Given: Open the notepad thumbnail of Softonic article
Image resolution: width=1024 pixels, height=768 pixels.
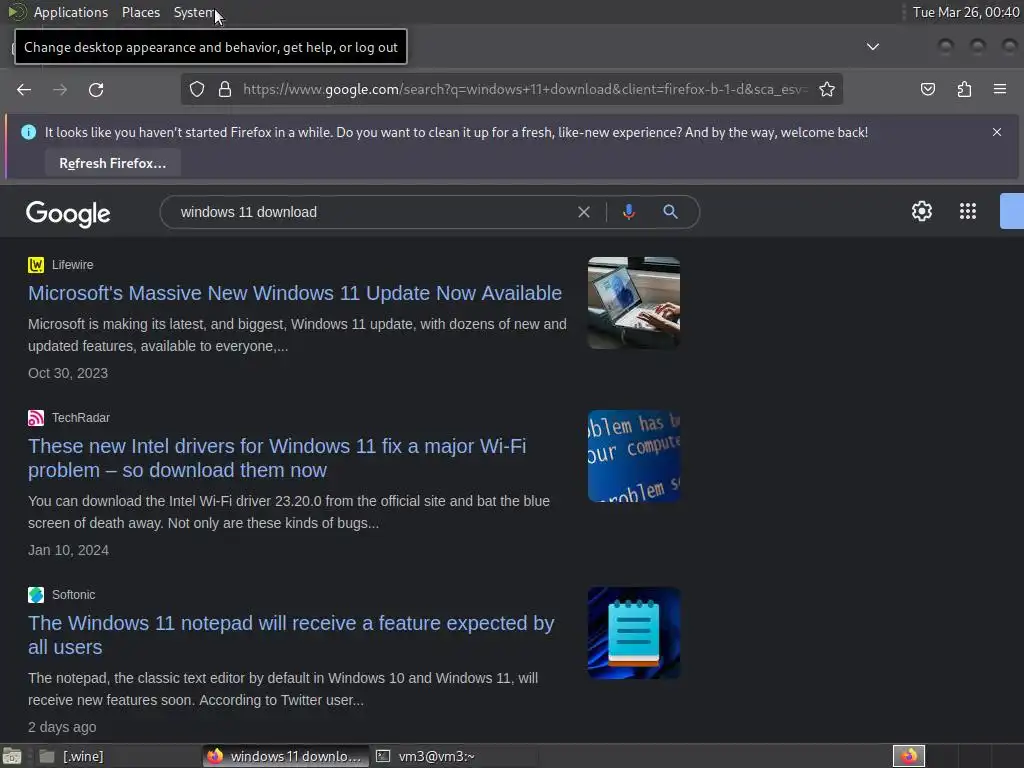Looking at the screenshot, I should 633,633.
